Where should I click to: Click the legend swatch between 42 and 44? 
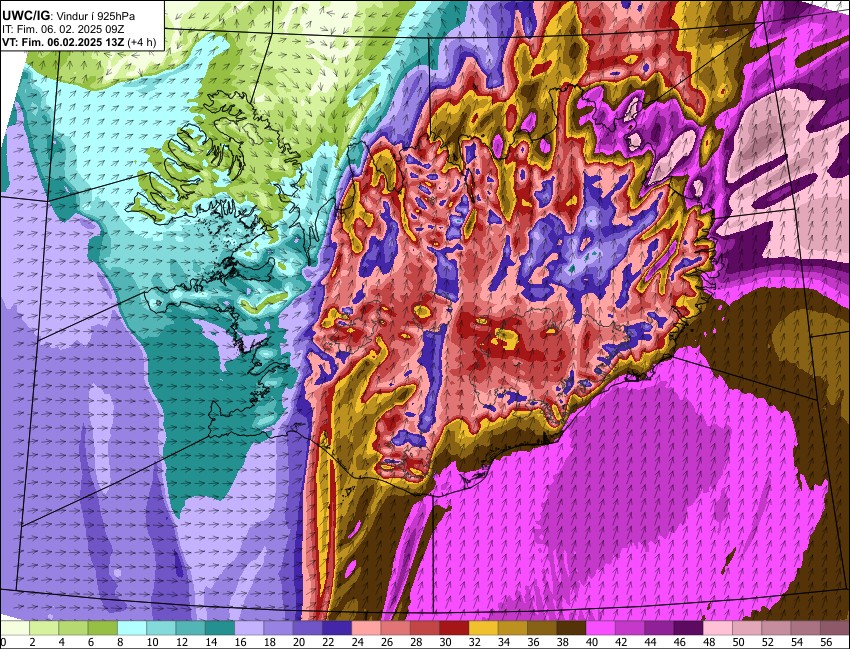click(x=630, y=628)
